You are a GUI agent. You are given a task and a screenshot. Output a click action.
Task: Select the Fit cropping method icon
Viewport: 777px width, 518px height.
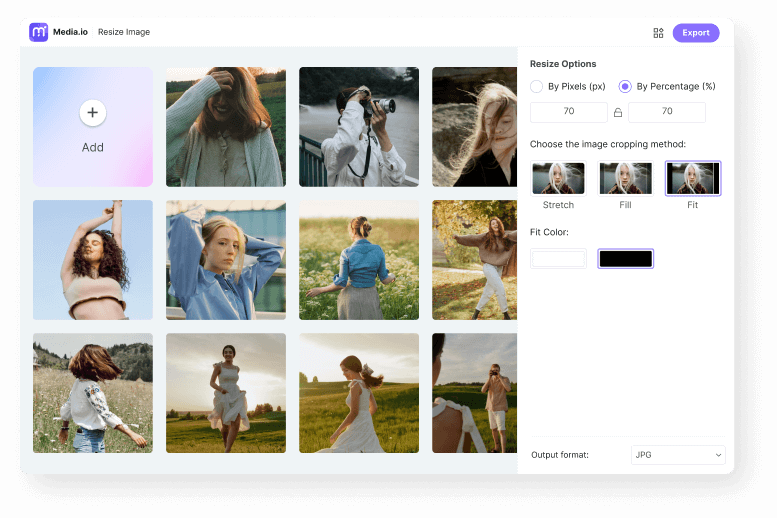(x=692, y=178)
